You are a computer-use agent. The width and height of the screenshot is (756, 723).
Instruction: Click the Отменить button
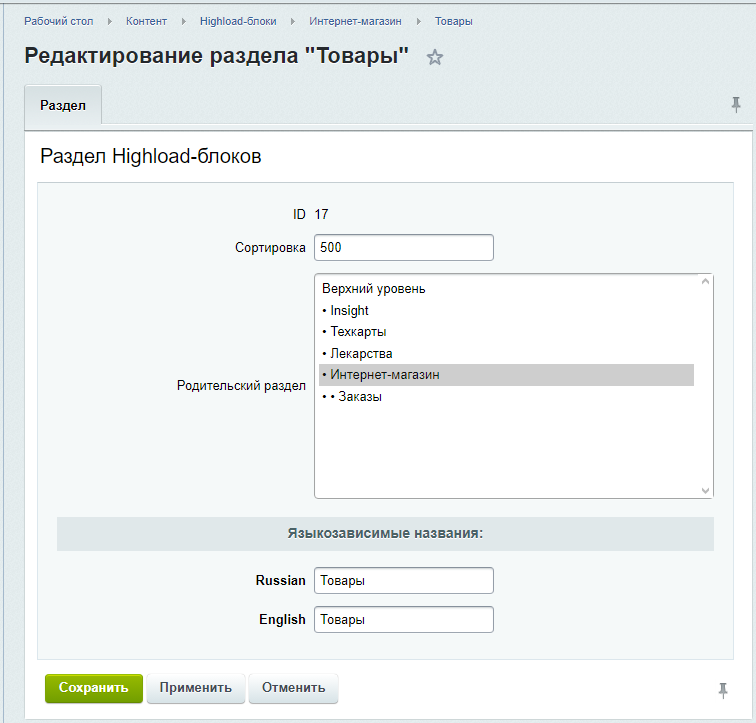click(293, 688)
